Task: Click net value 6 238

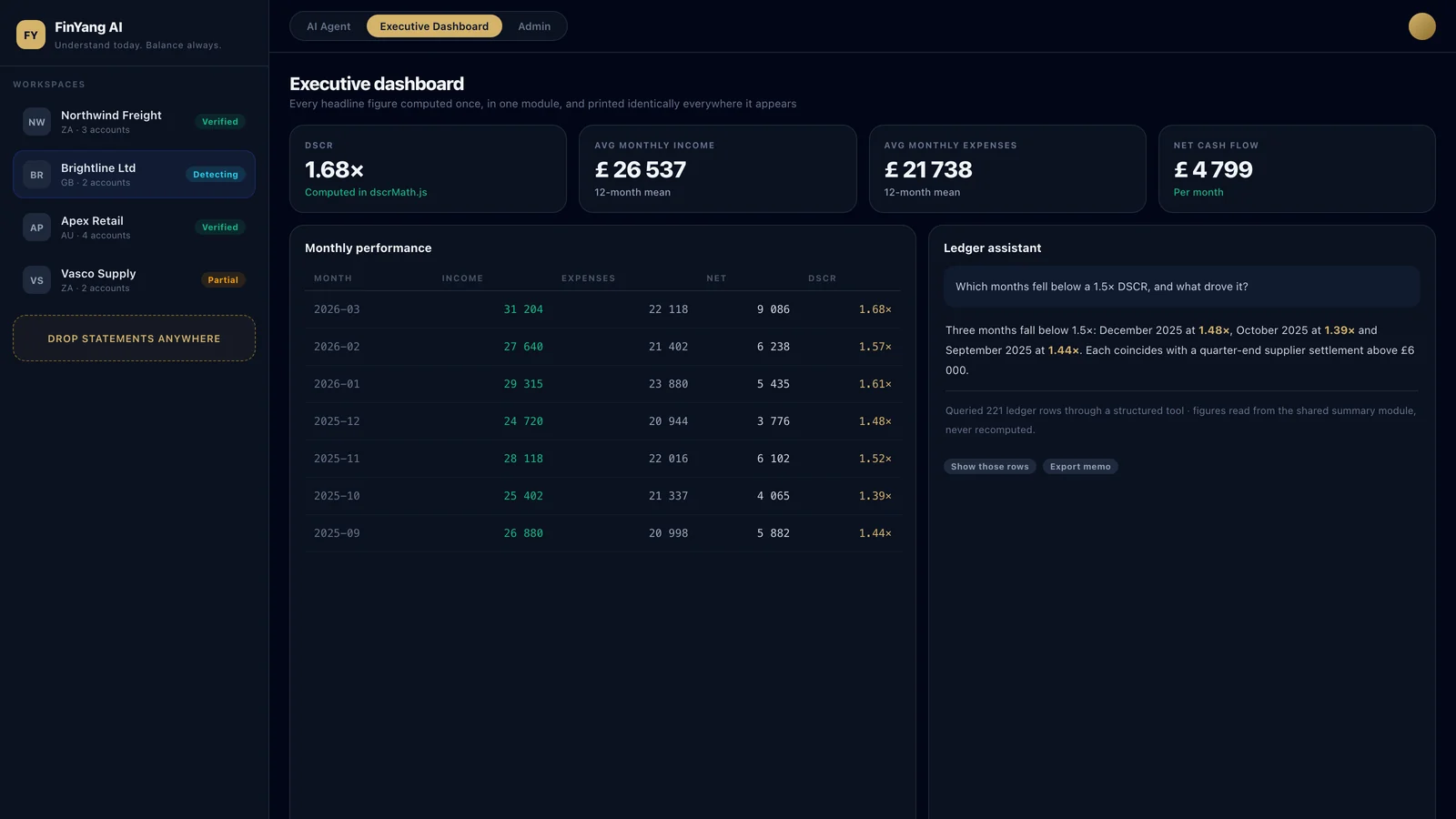Action: [x=773, y=347]
